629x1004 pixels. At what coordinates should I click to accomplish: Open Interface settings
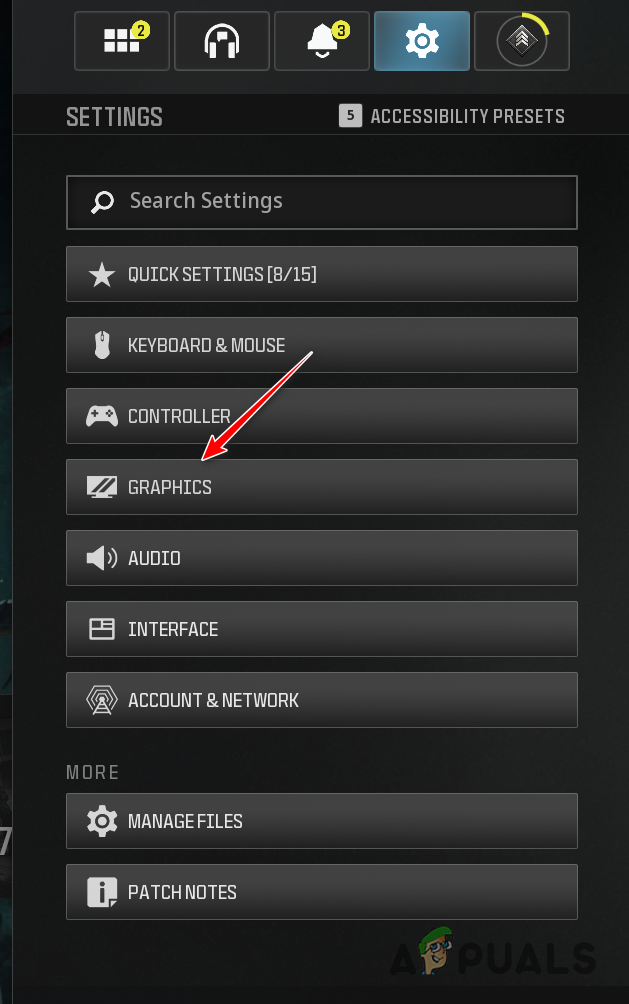(x=321, y=629)
